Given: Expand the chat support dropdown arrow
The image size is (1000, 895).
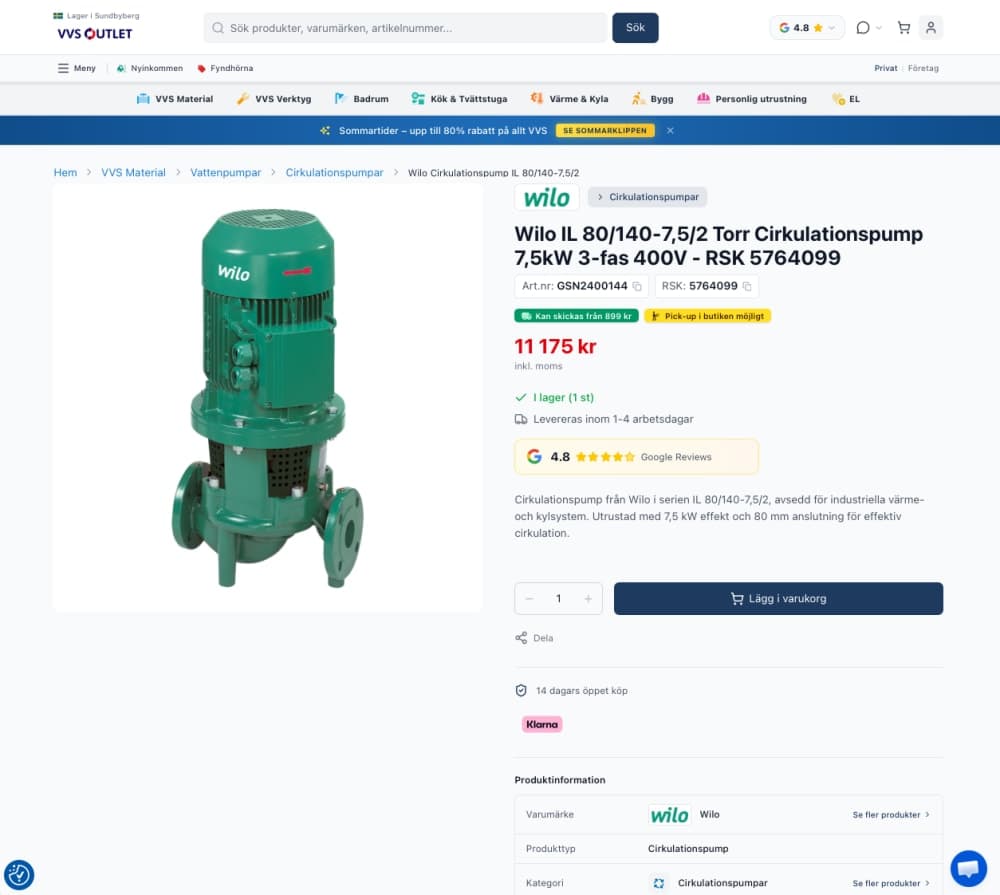Looking at the screenshot, I should 879,27.
